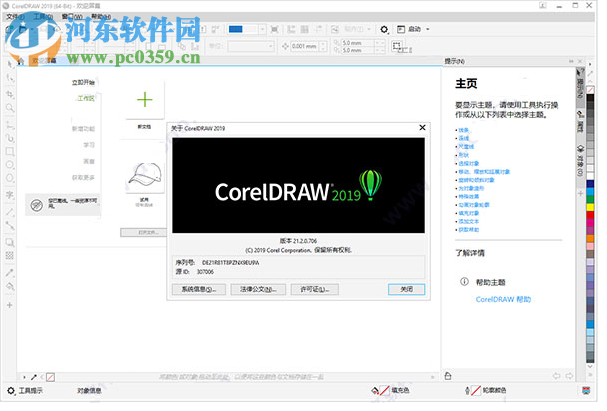607x411 pixels.
Task: Click the color proofing icon at bottom right
Action: [586, 390]
